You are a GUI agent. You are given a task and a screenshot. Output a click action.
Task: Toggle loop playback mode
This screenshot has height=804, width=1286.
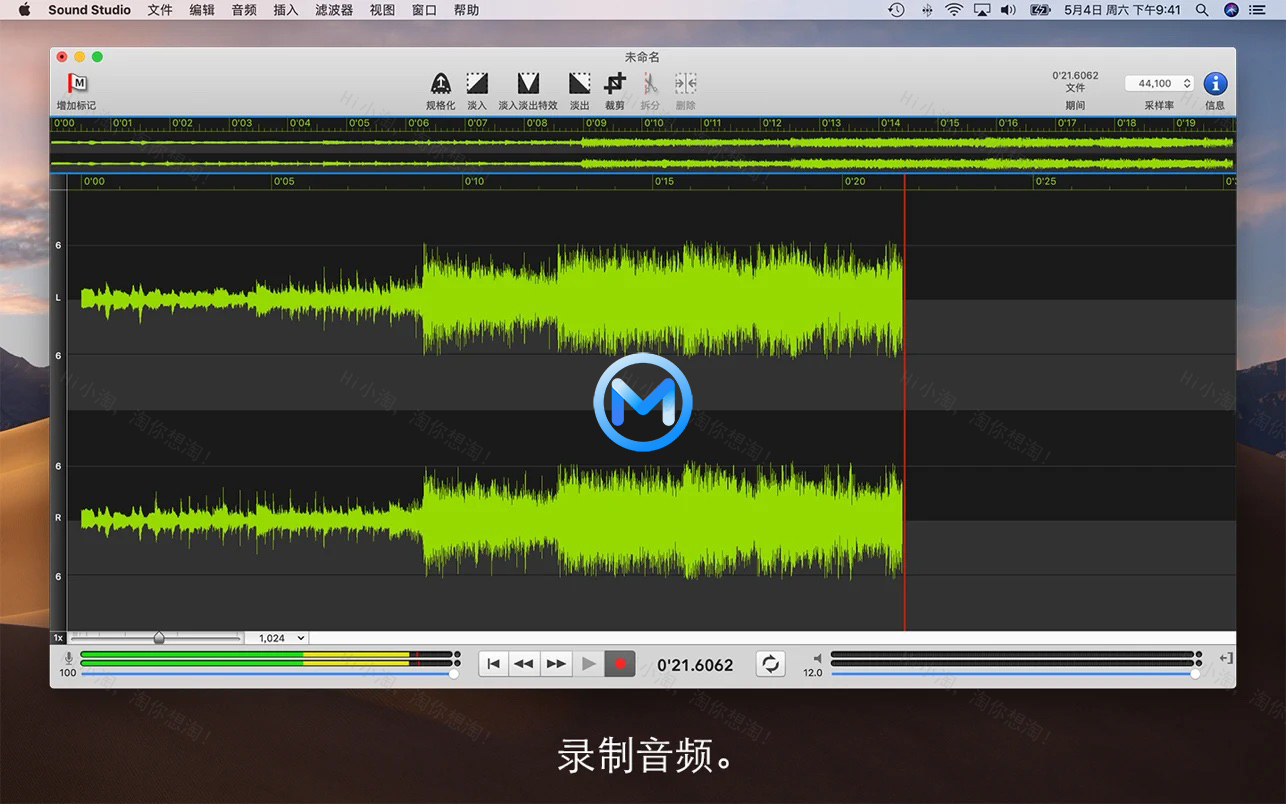tap(770, 663)
